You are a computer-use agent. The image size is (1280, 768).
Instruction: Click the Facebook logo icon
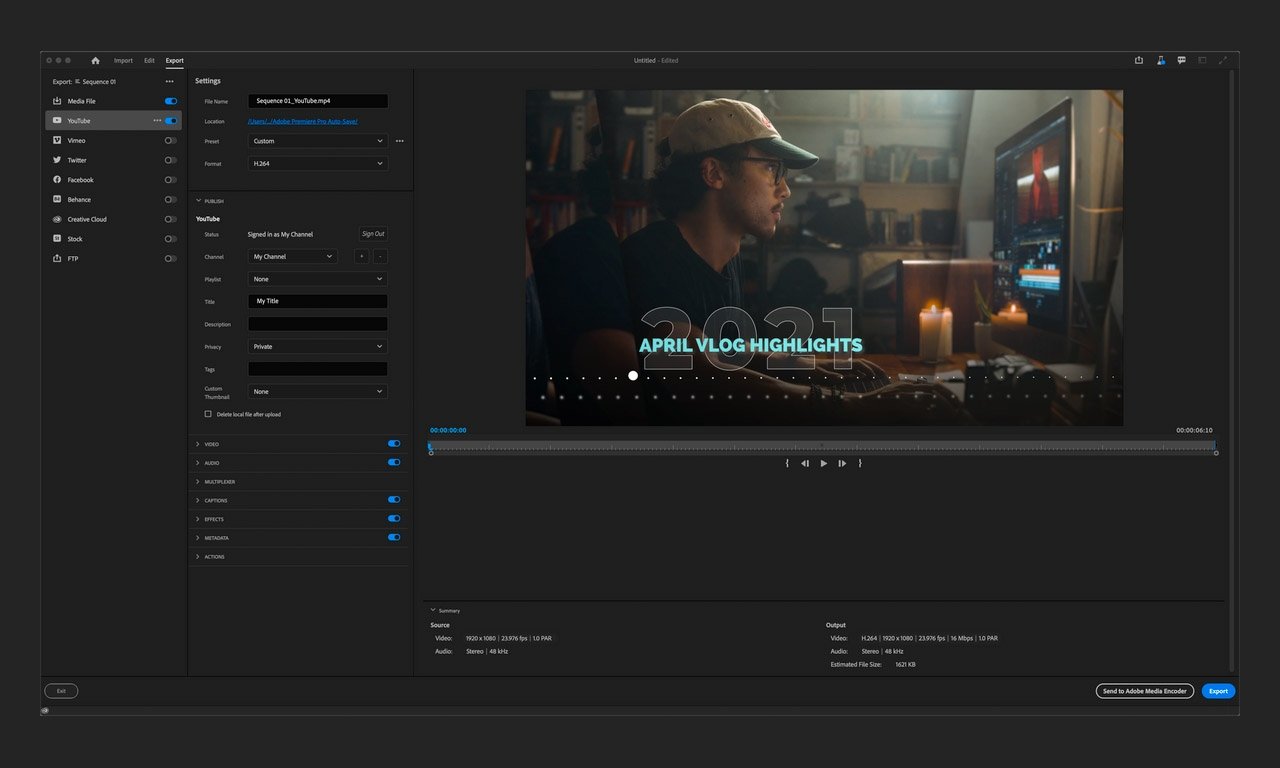point(58,180)
